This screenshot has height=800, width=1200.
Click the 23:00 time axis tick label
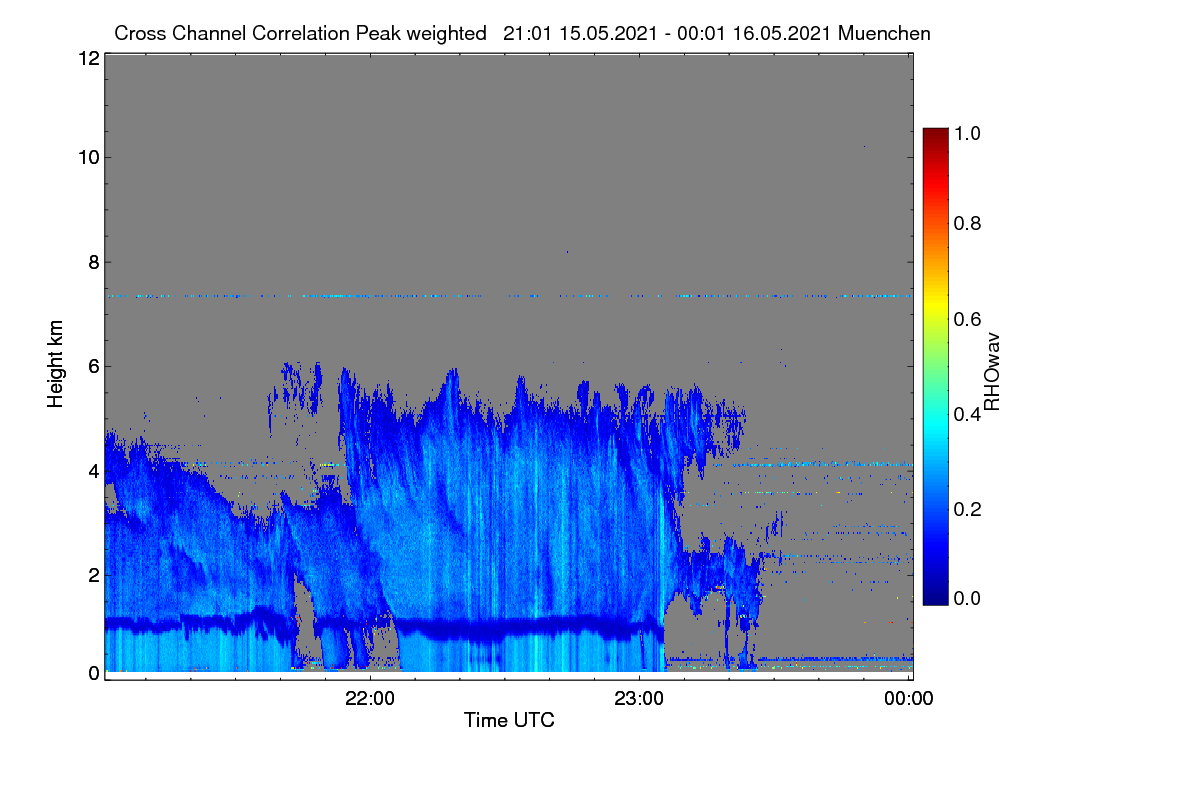click(x=639, y=699)
